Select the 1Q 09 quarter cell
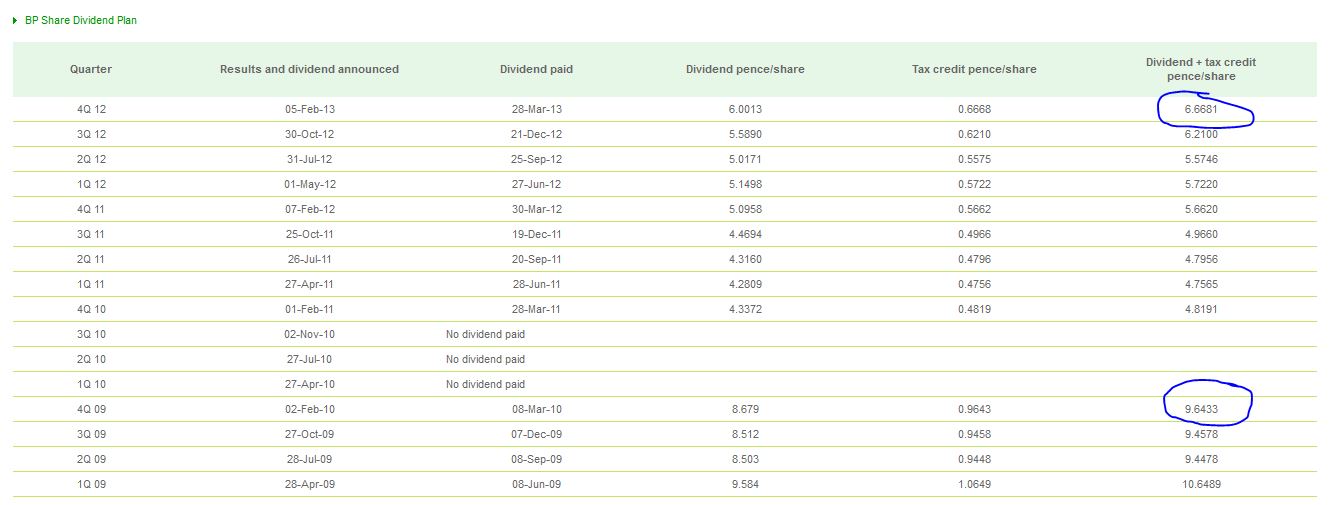 (x=91, y=484)
